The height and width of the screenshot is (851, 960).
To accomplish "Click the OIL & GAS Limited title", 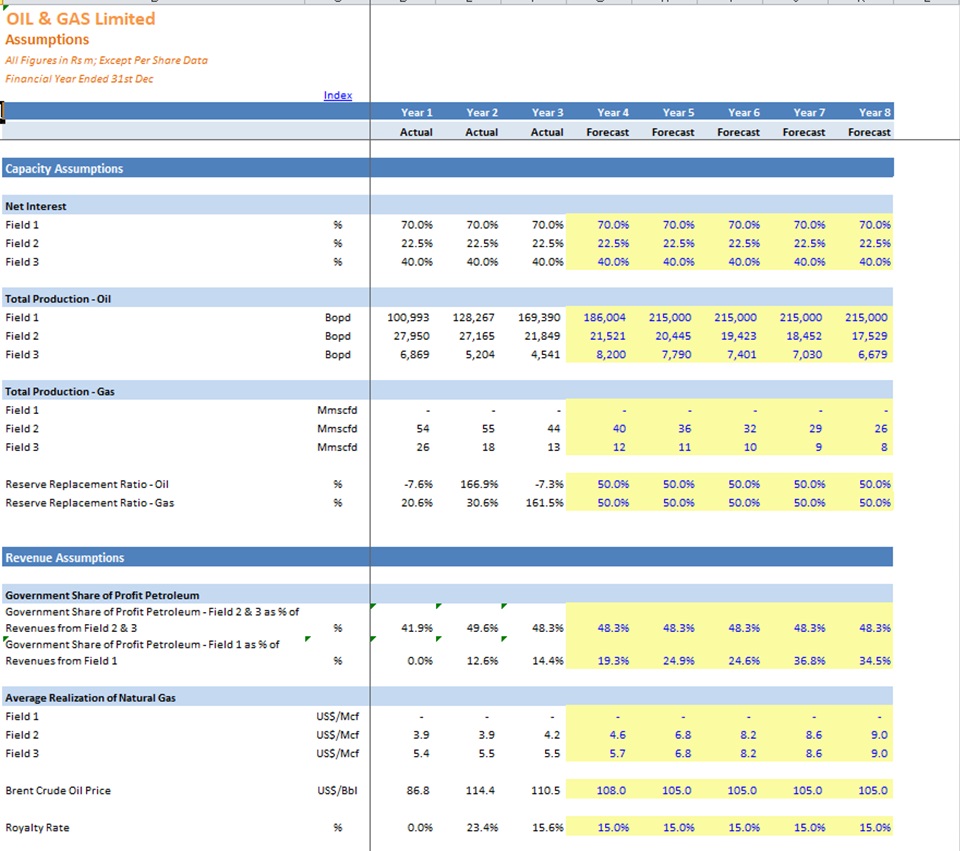I will tap(81, 19).
